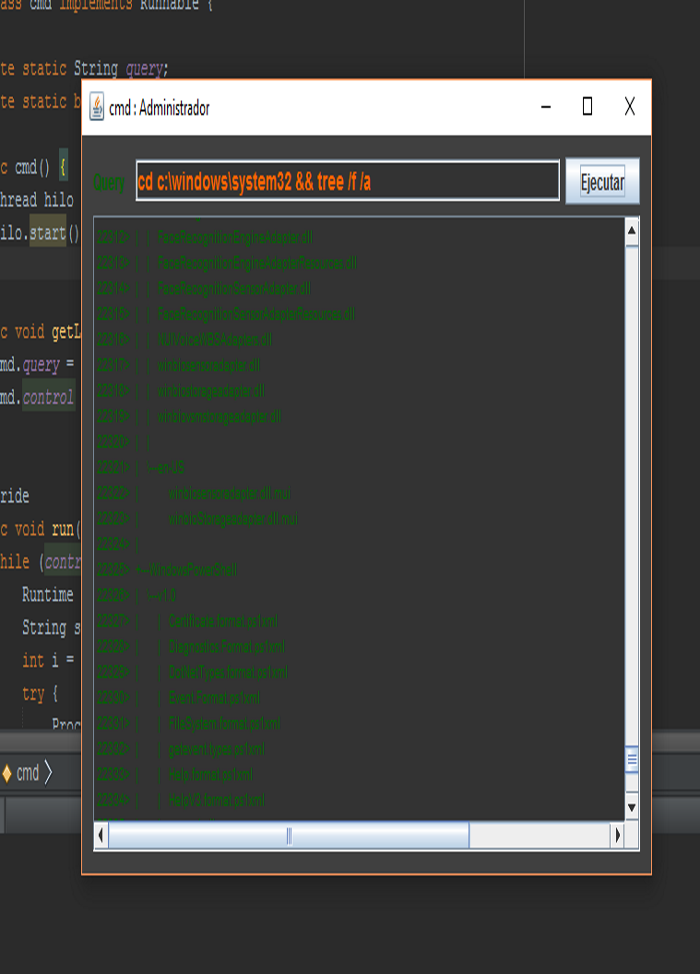700x974 pixels.
Task: Select line winbioStorageadapter.dll.mui
Action: coord(233,519)
